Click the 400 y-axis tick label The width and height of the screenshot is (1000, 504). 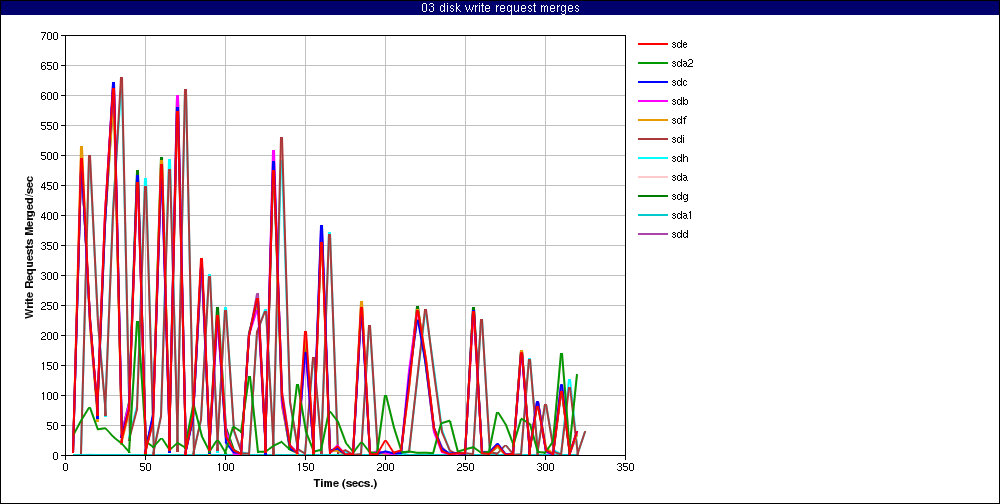click(x=52, y=216)
